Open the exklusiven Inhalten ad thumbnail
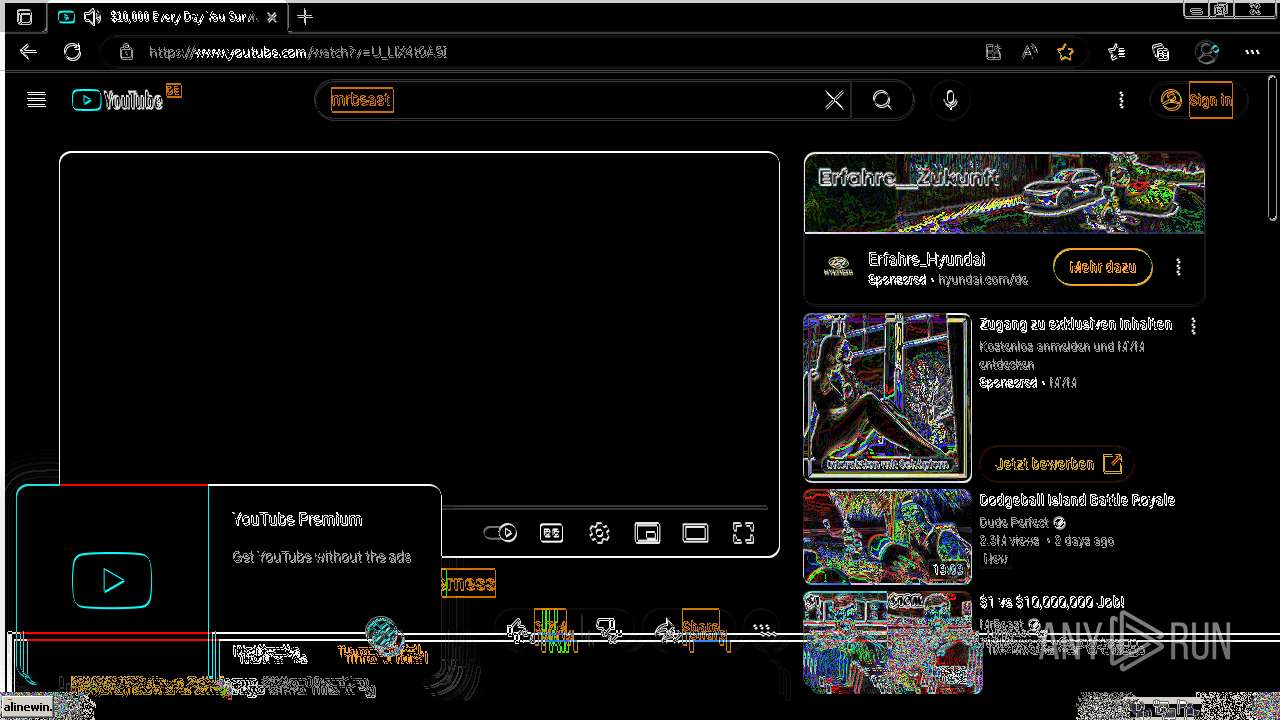Viewport: 1280px width, 720px height. click(x=887, y=397)
